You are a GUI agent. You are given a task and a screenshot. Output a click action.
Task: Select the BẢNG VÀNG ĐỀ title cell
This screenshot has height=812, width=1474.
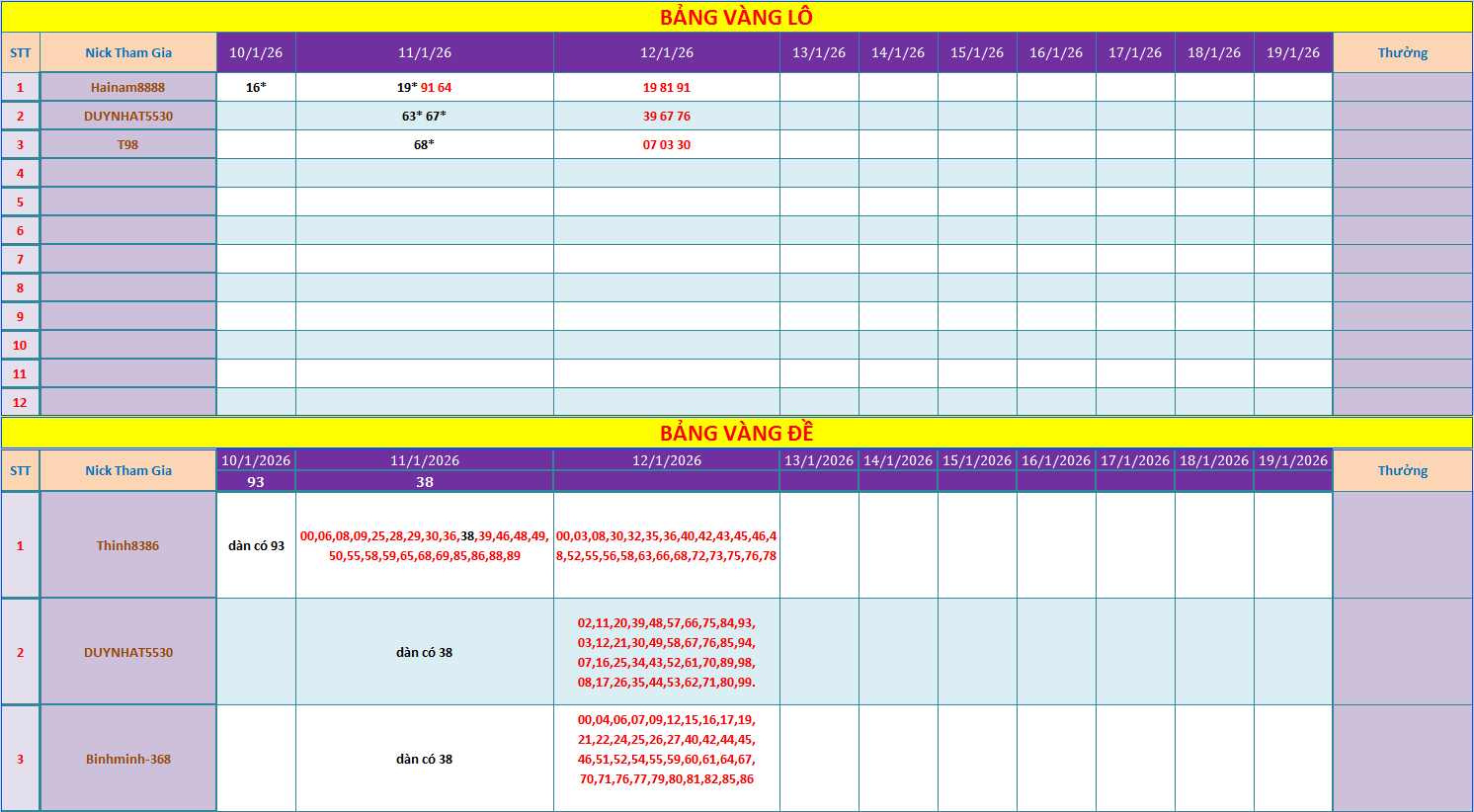[736, 433]
